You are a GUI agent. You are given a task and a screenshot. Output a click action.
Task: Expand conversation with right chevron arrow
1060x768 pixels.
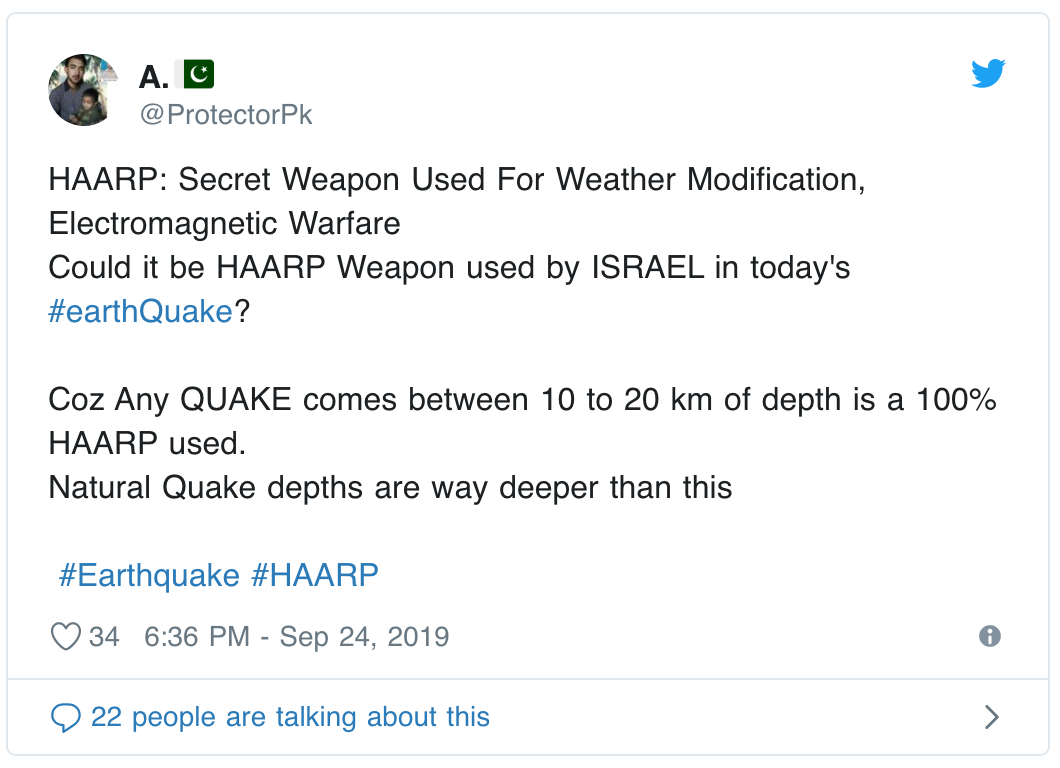click(x=991, y=717)
